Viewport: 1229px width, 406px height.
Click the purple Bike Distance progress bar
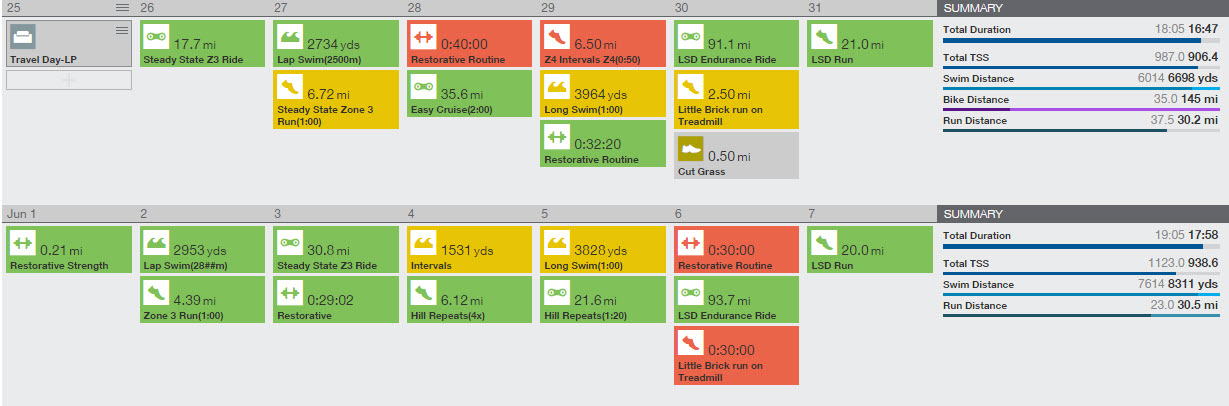point(1081,110)
